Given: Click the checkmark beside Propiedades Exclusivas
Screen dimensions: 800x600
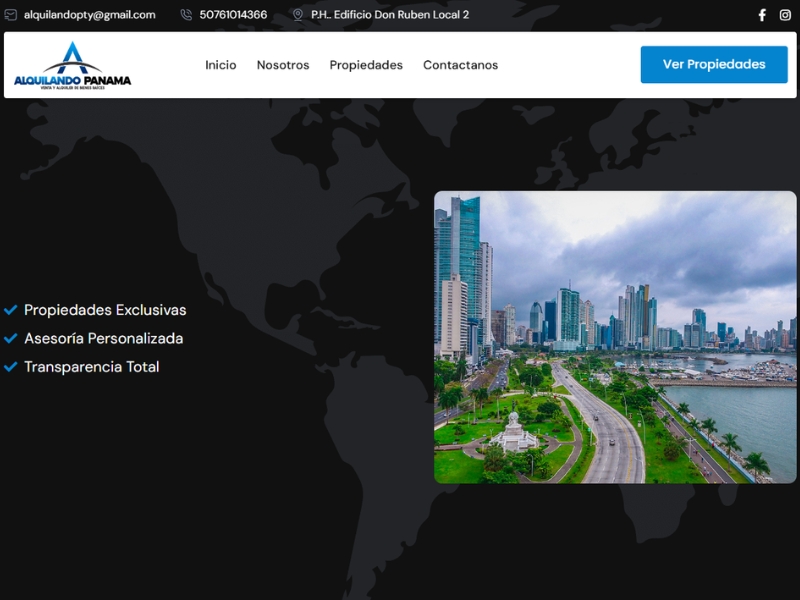Looking at the screenshot, I should pyautogui.click(x=12, y=310).
